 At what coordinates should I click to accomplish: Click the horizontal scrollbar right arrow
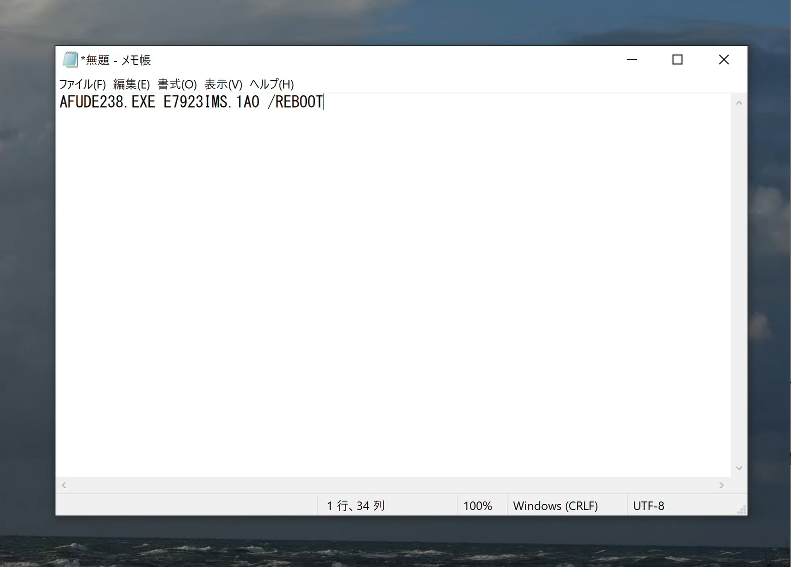point(721,485)
